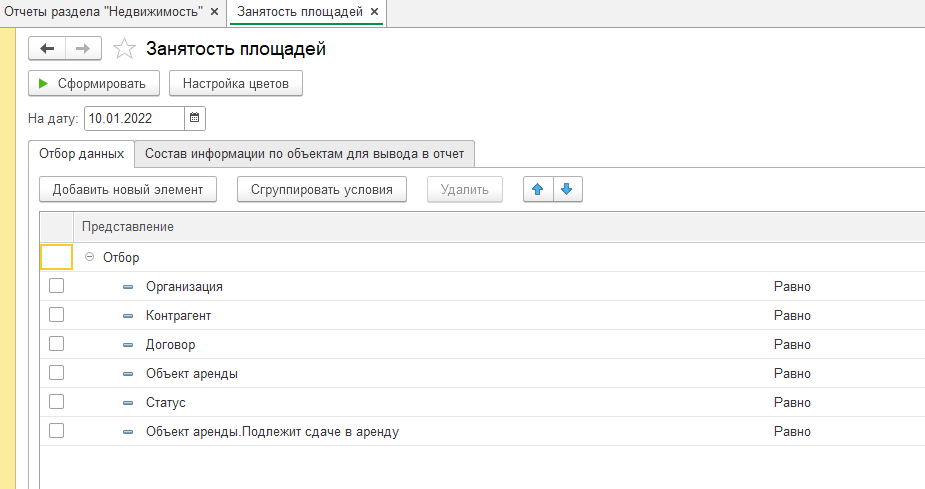The image size is (925, 489).
Task: Enable the Организация filter checkbox
Action: [x=56, y=286]
